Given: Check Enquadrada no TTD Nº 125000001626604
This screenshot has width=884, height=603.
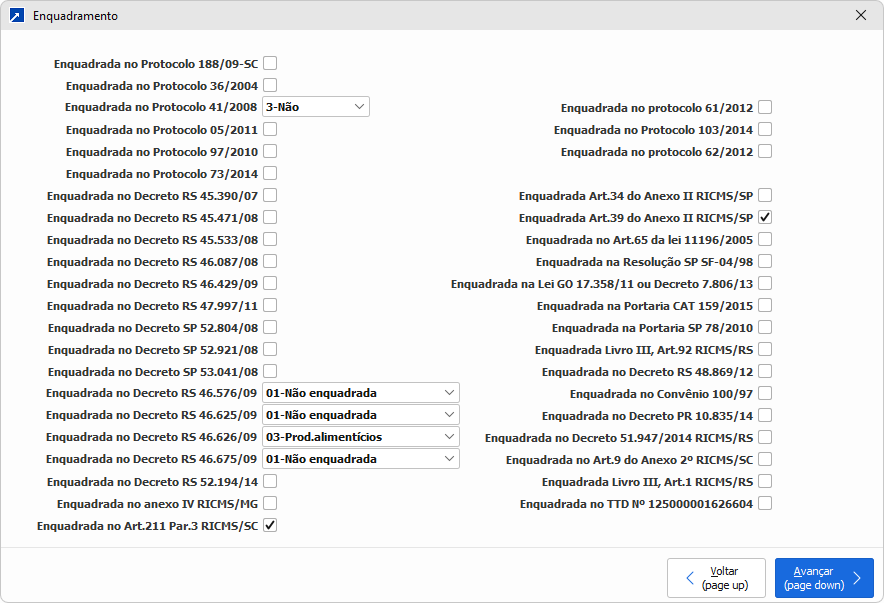Looking at the screenshot, I should coord(765,503).
